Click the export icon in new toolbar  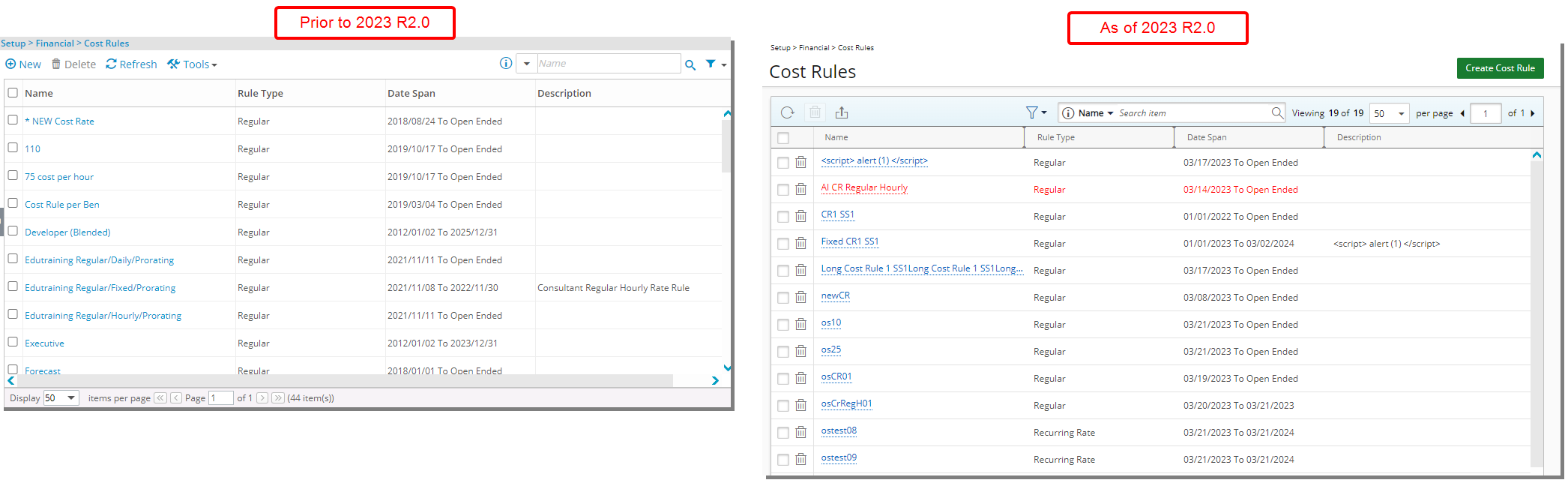842,112
